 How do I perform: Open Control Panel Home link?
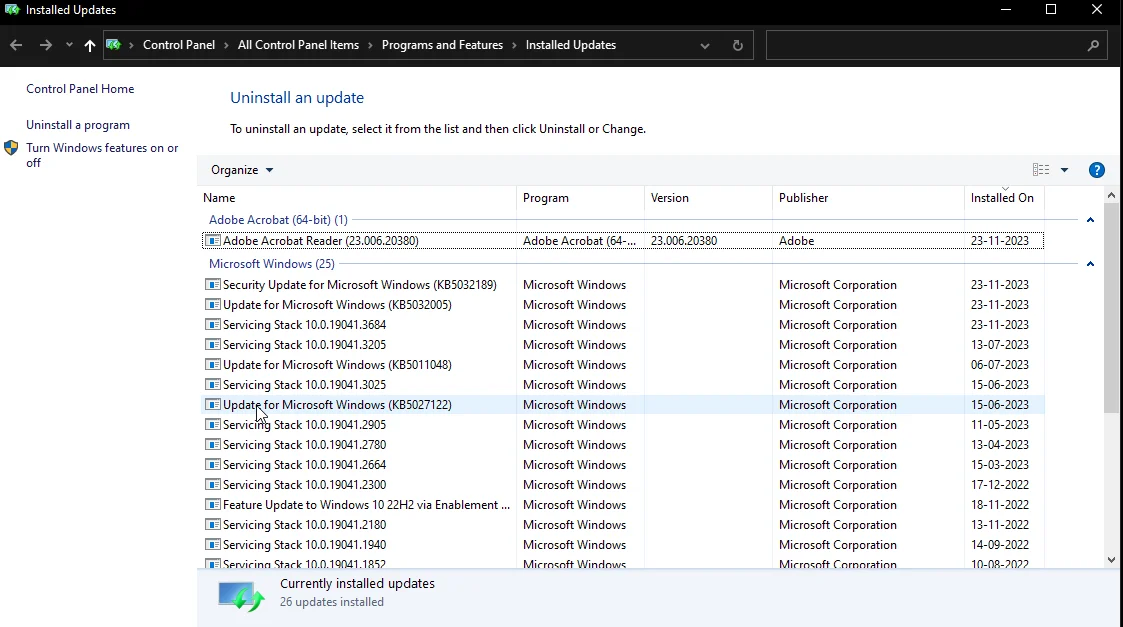[80, 89]
